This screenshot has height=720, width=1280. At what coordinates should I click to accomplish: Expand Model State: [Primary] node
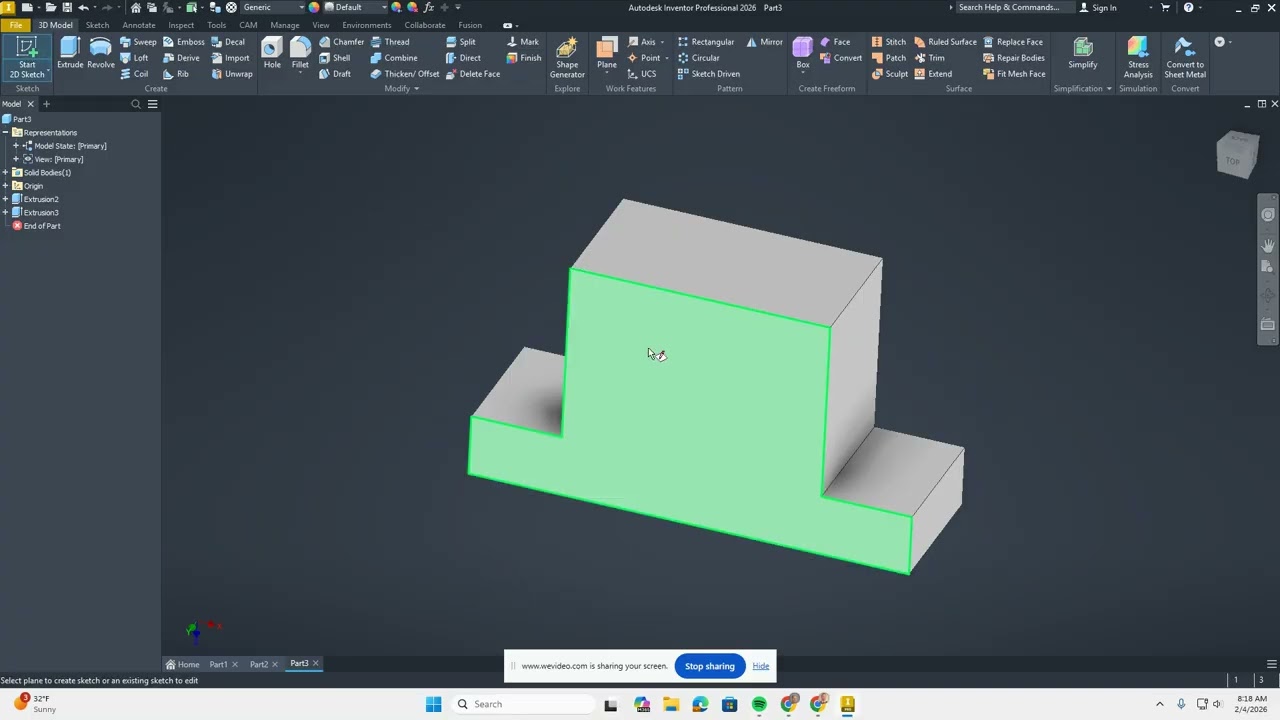[x=16, y=146]
